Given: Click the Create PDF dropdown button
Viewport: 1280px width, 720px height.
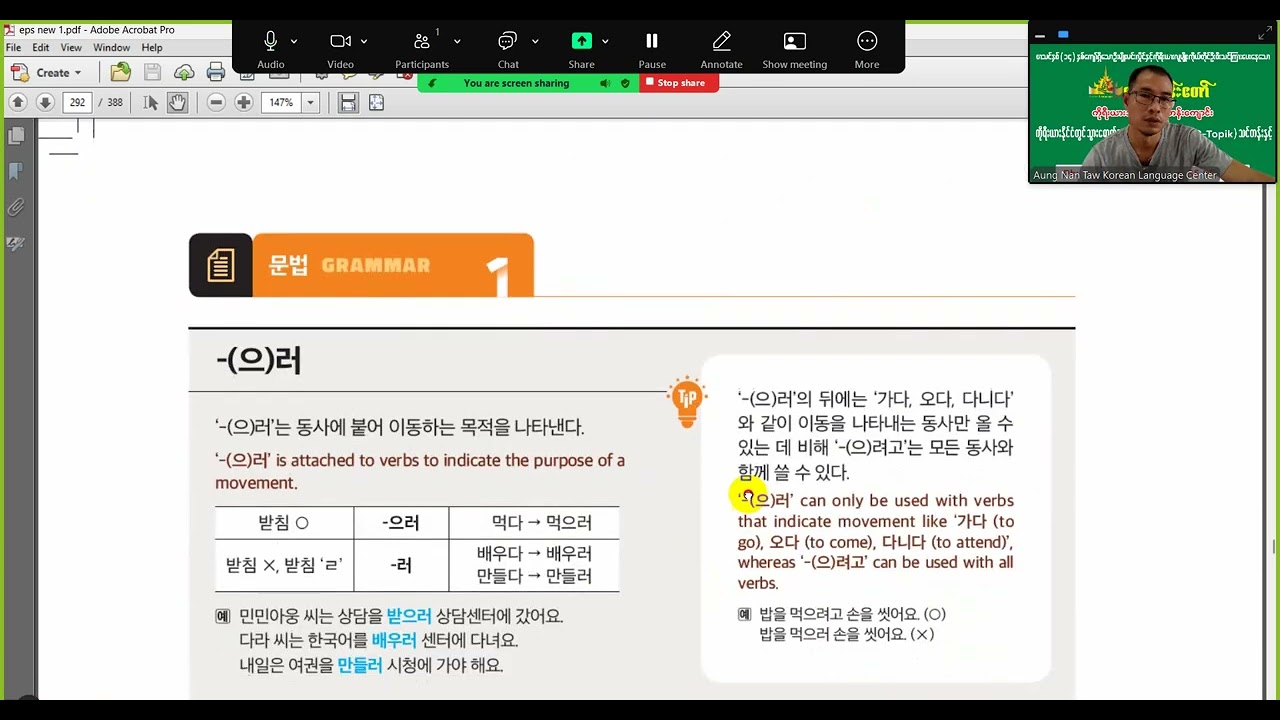Looking at the screenshot, I should (46, 72).
